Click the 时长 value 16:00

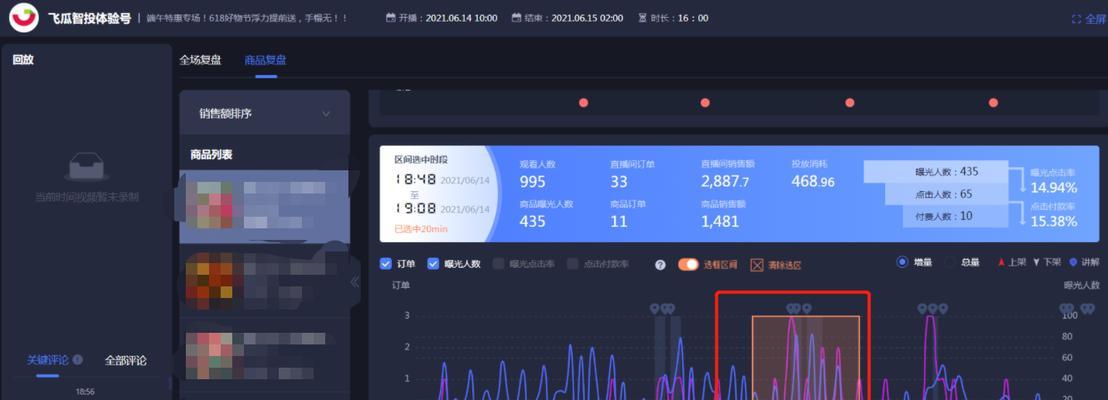pos(692,18)
